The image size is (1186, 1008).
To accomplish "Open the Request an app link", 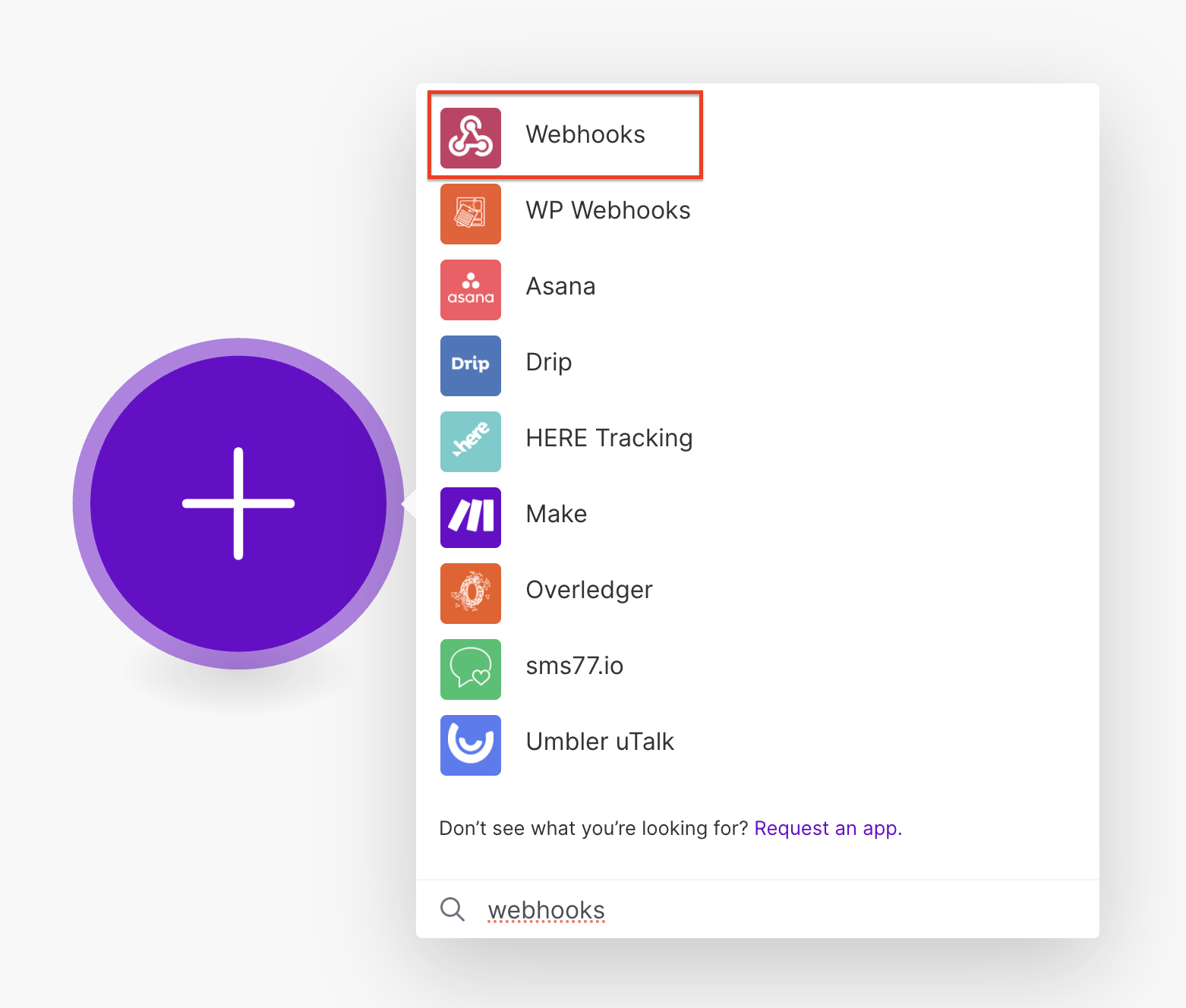I will click(828, 828).
